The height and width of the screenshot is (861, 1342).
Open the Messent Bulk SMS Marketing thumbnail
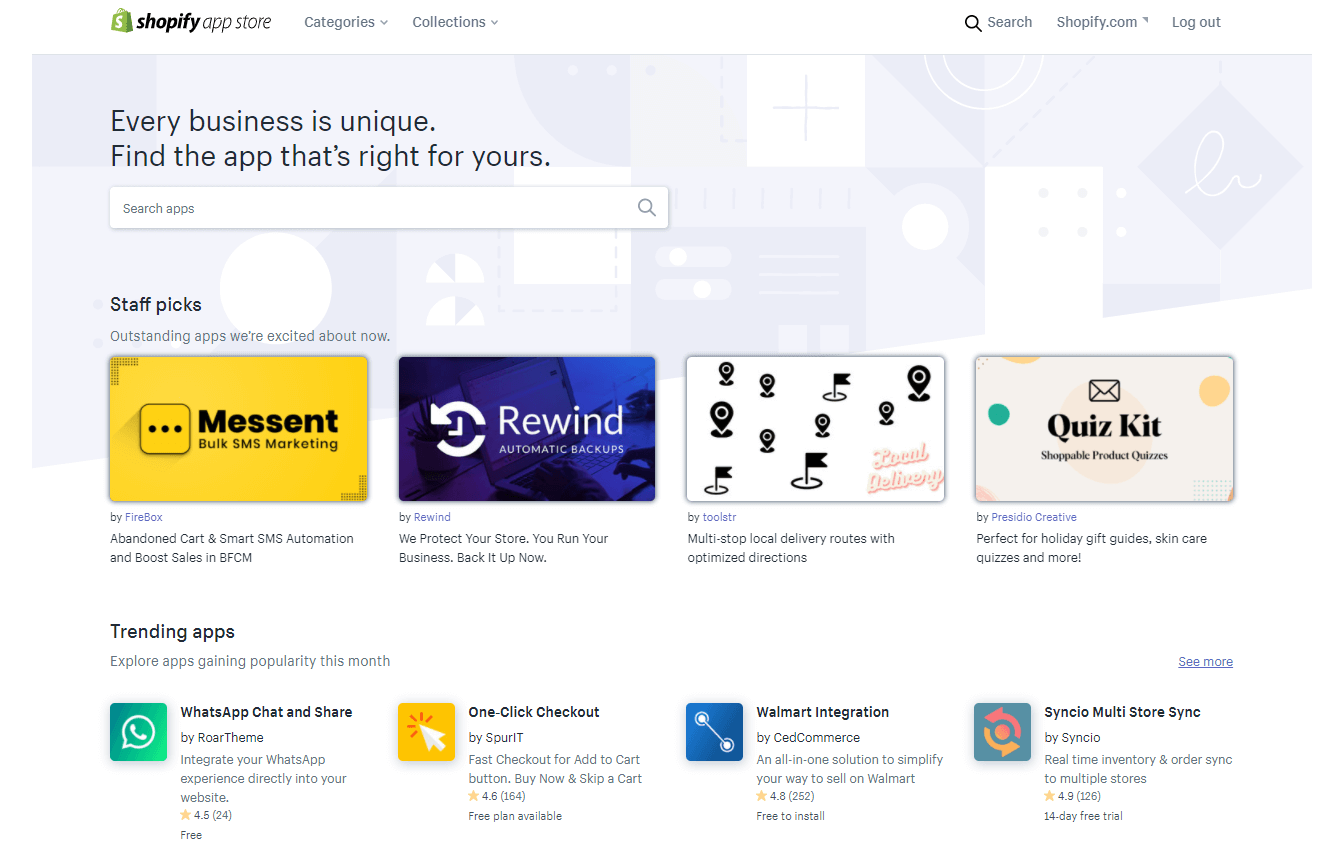(239, 429)
